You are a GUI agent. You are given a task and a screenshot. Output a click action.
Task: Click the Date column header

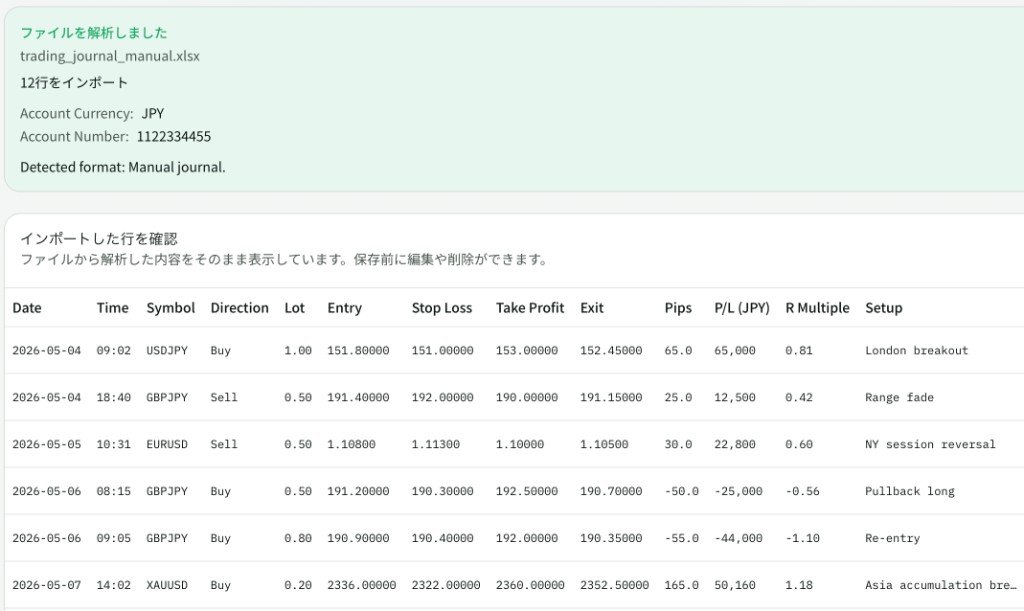click(27, 308)
